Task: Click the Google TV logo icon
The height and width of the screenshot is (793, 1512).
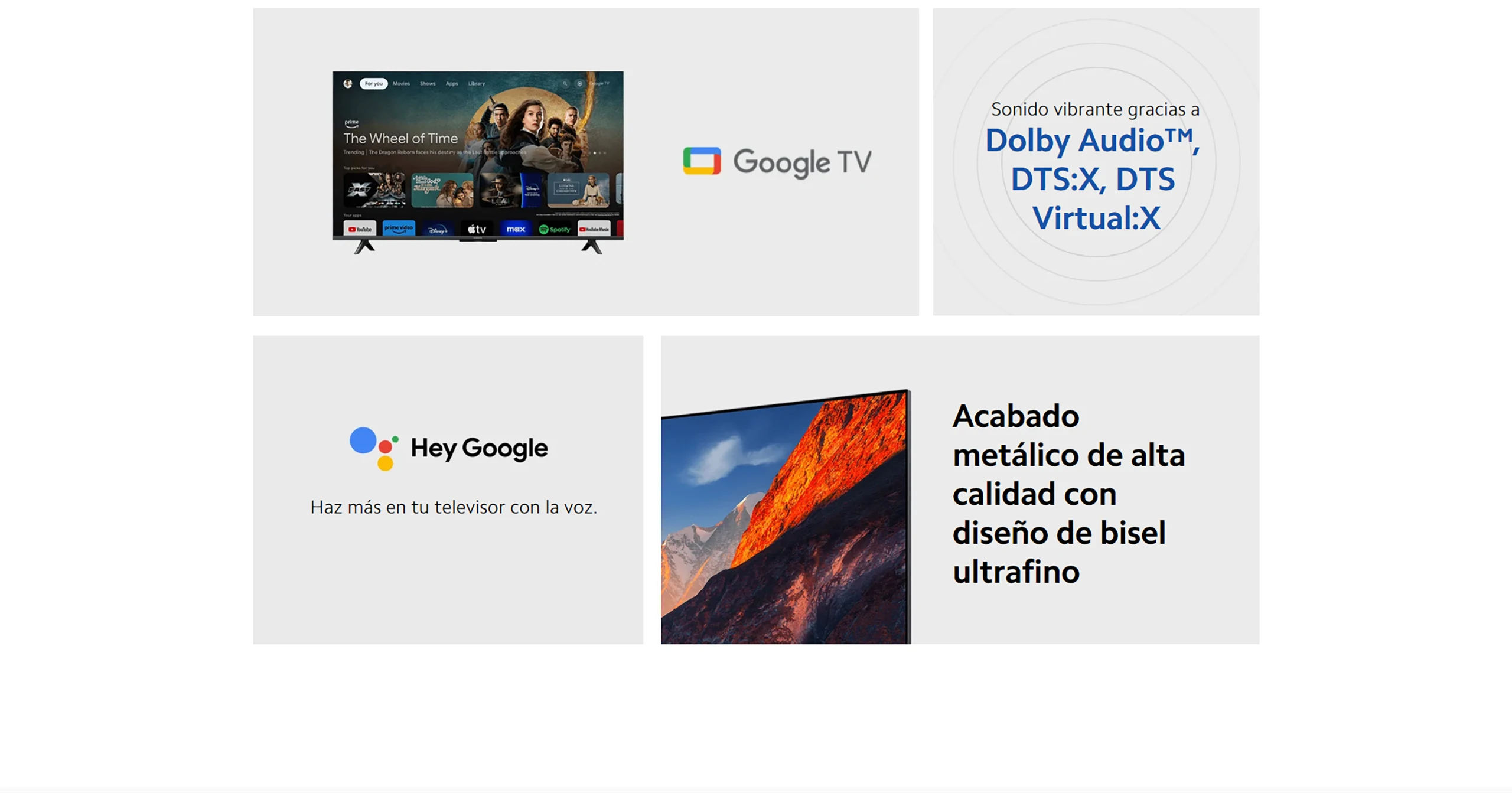Action: (702, 161)
